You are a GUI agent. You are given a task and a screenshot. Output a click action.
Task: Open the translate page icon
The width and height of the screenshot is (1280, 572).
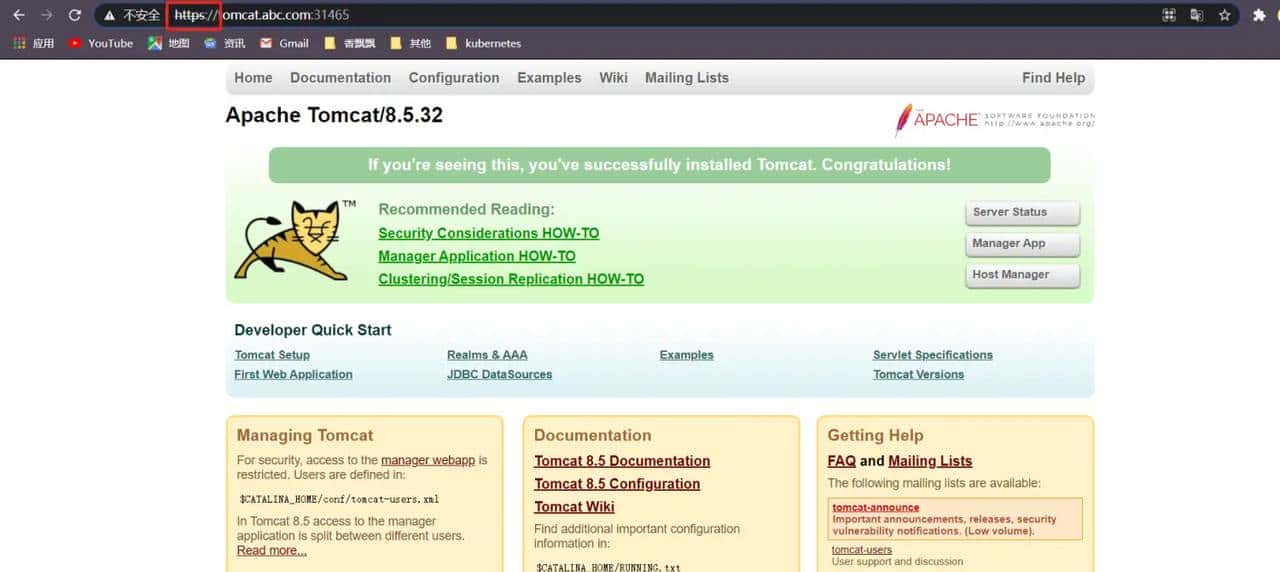coord(1197,15)
